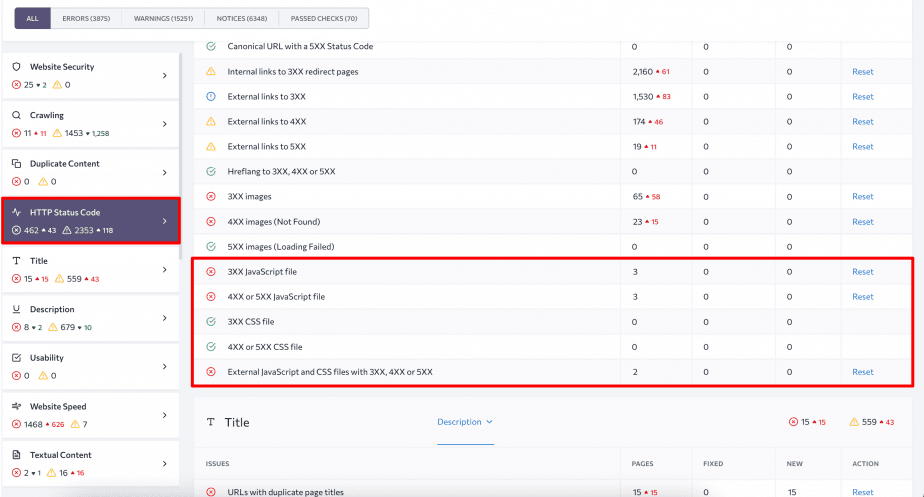The width and height of the screenshot is (924, 497).
Task: Reset the 4XX images (Not Found) row
Action: point(862,222)
